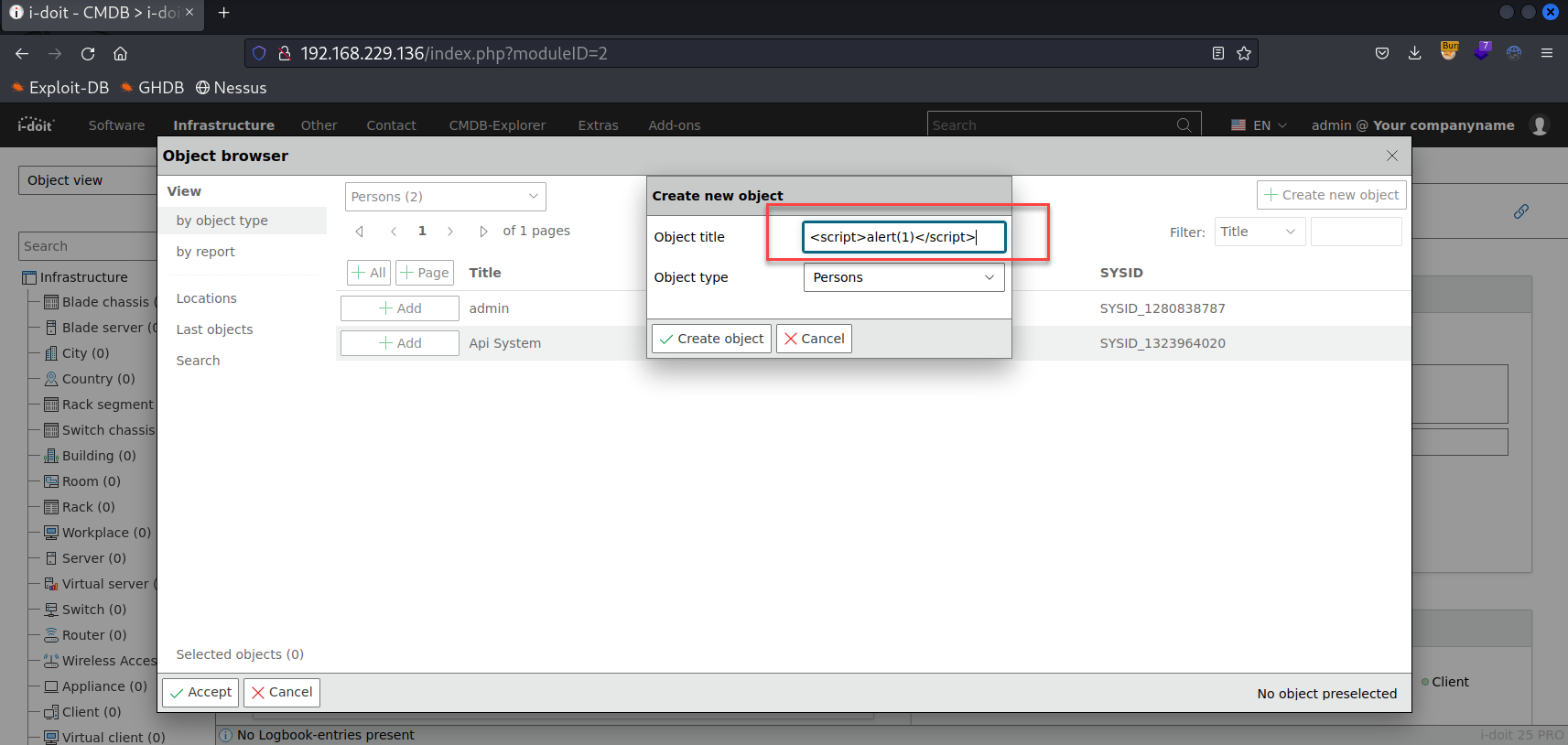Image resolution: width=1568 pixels, height=745 pixels.
Task: Click the search magnifier icon in the header
Action: pos(1184,125)
